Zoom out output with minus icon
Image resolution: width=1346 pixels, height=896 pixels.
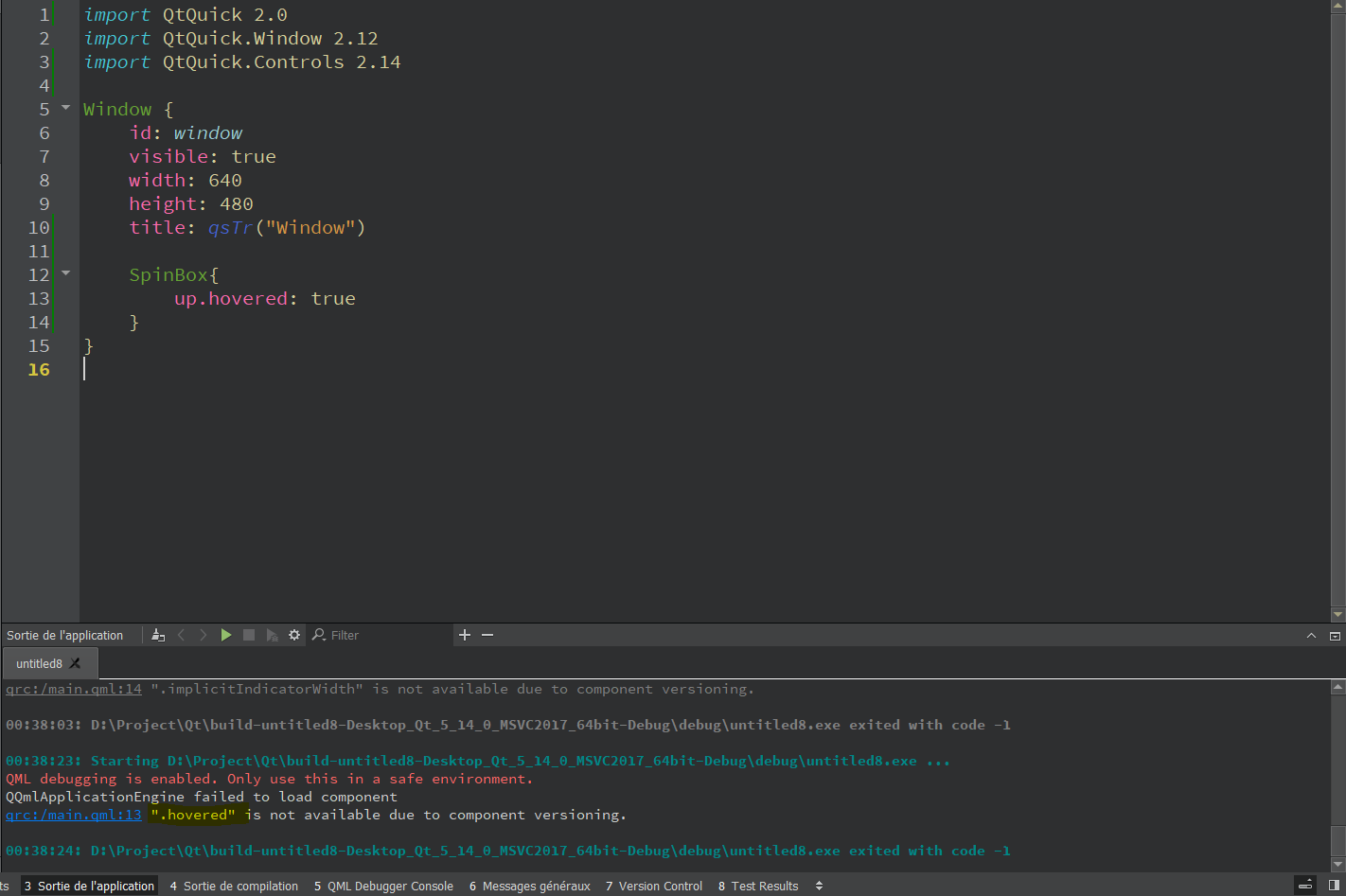(487, 635)
